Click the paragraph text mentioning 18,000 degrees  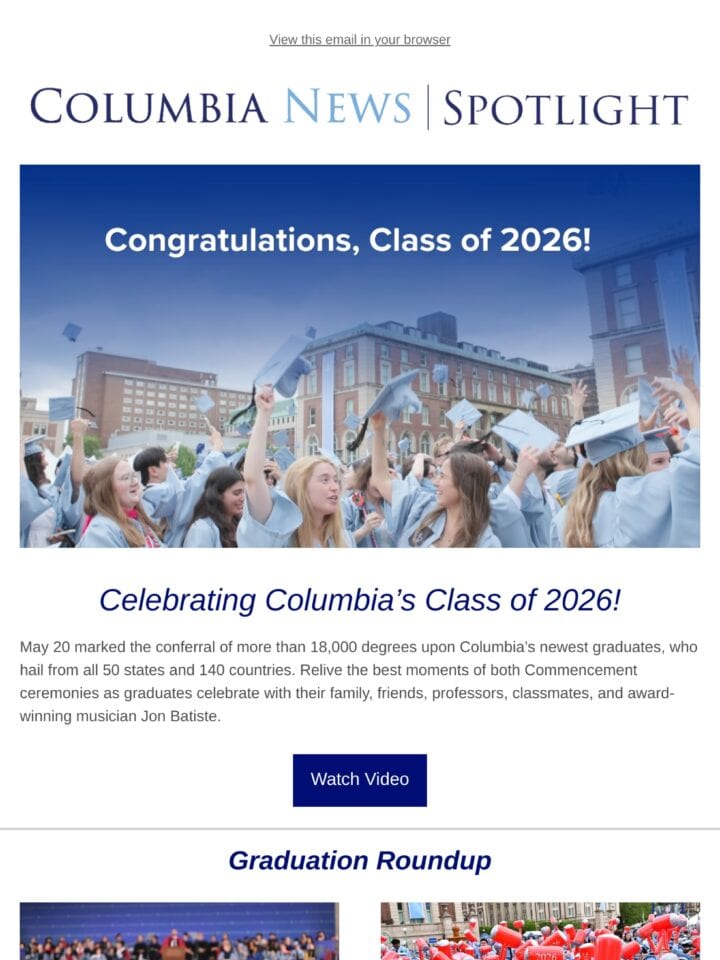click(359, 681)
